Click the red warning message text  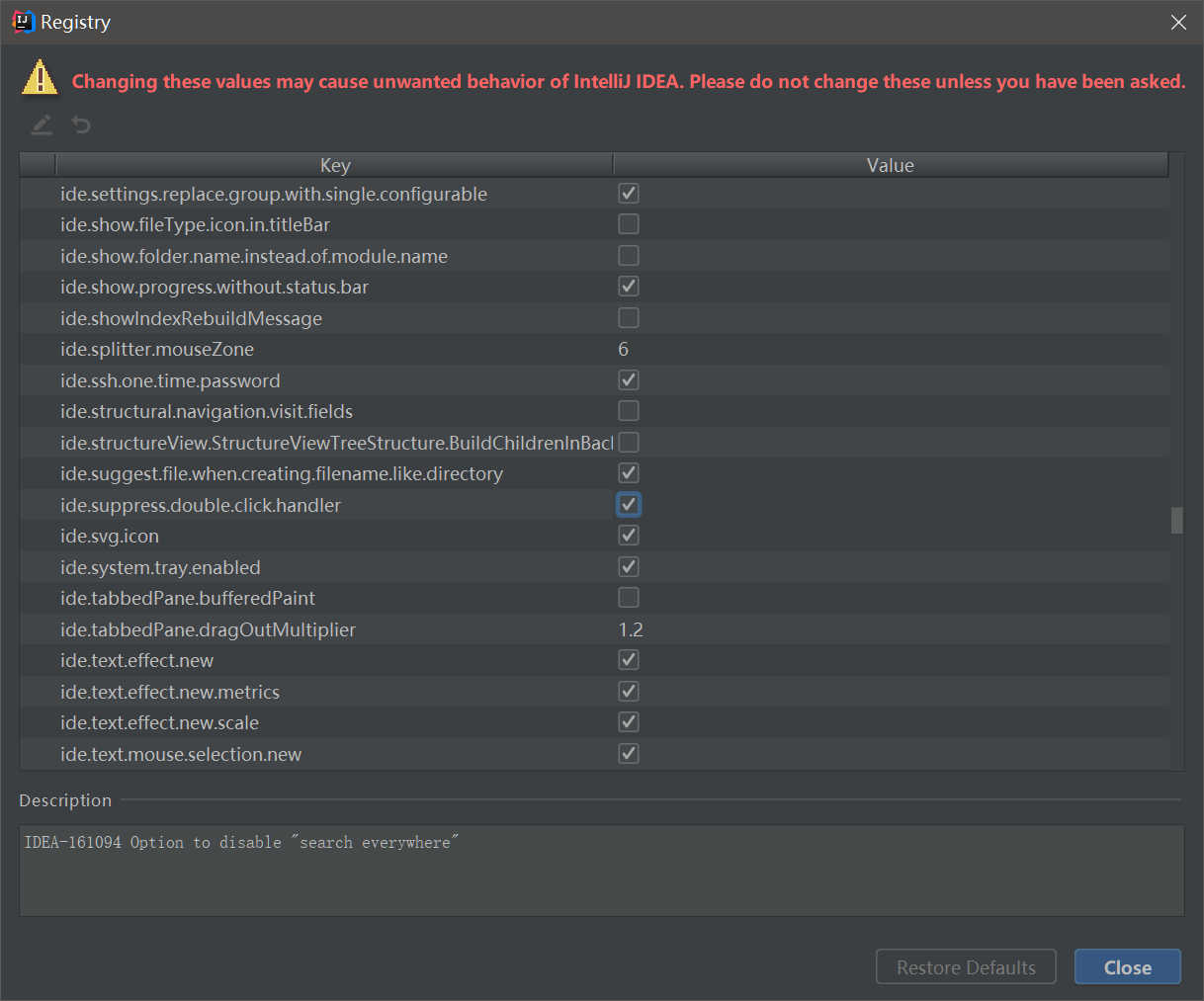(629, 81)
